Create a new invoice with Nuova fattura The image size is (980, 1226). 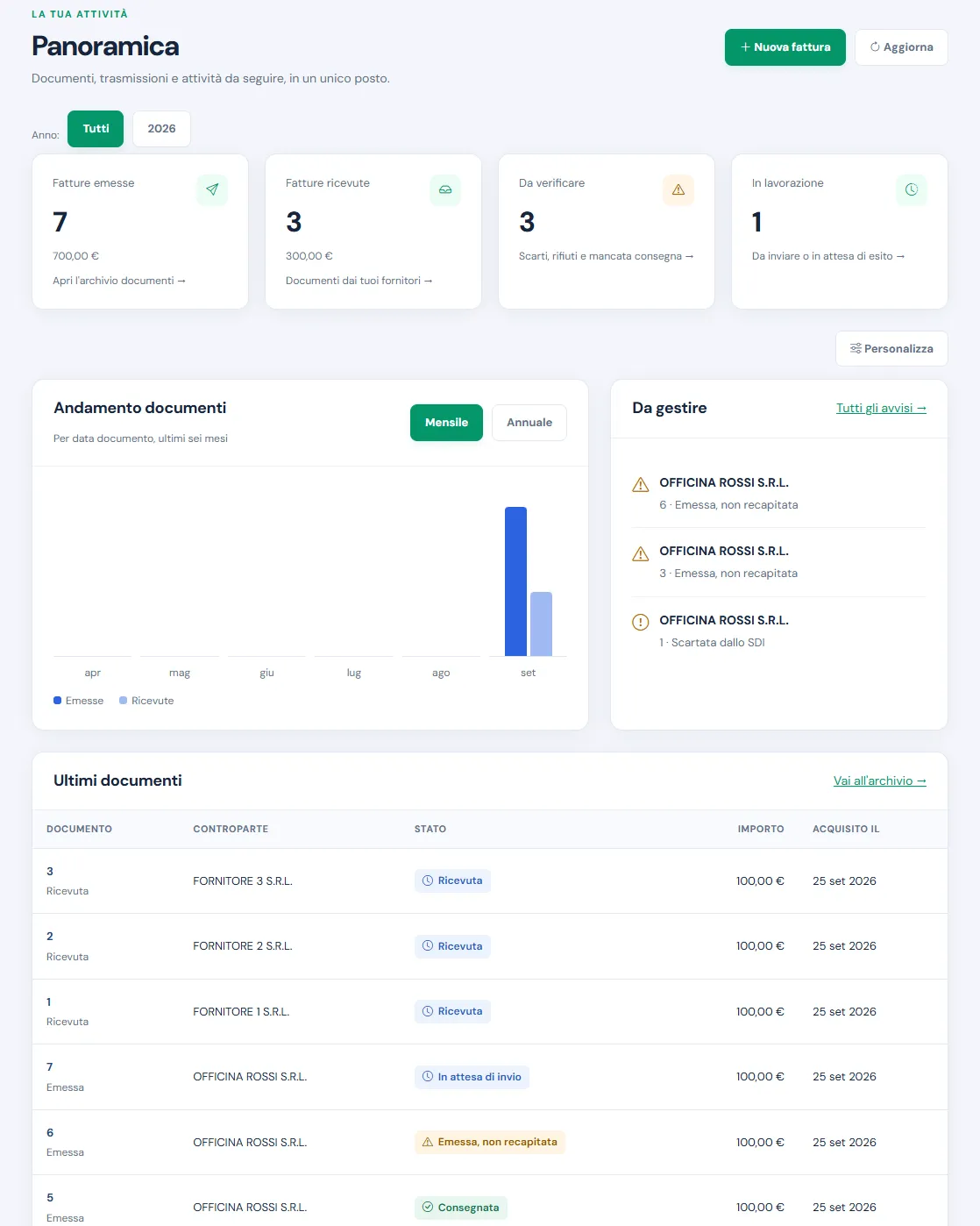(x=785, y=47)
